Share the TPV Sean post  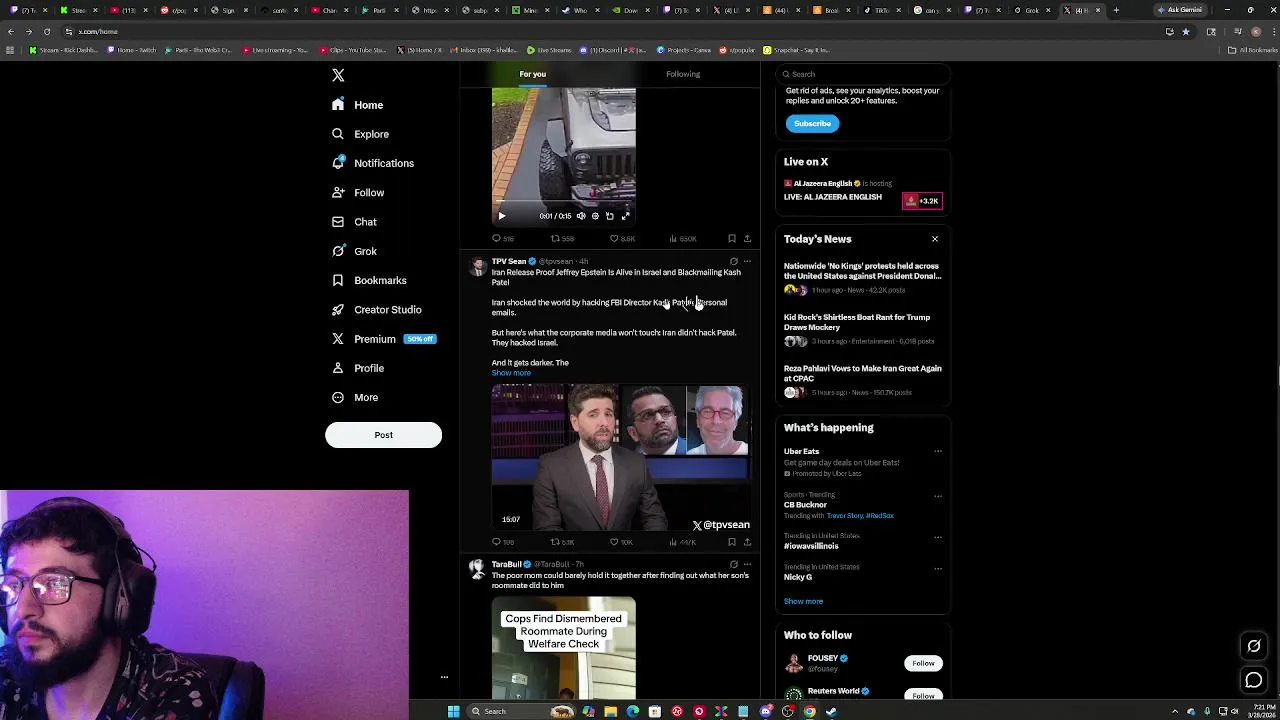[747, 542]
